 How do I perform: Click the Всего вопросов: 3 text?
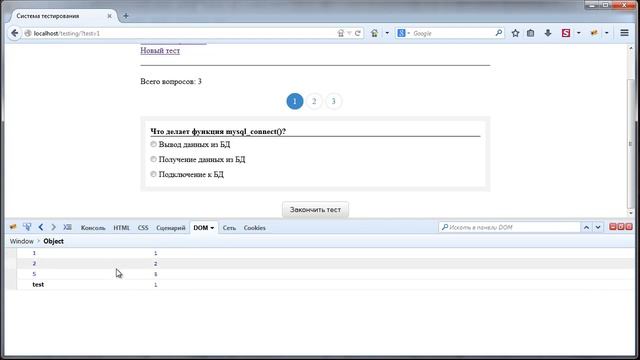coord(171,81)
